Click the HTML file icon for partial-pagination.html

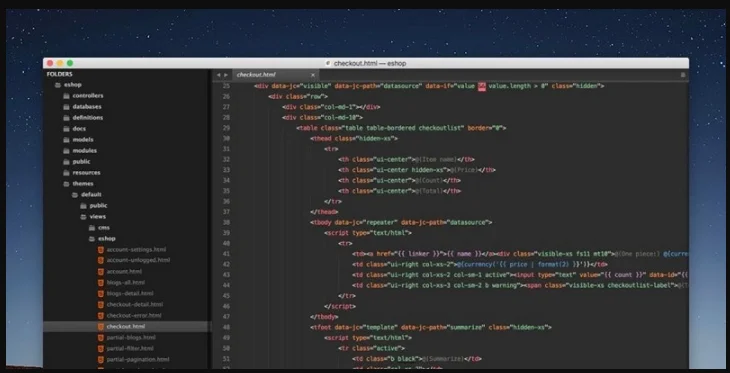[101, 359]
